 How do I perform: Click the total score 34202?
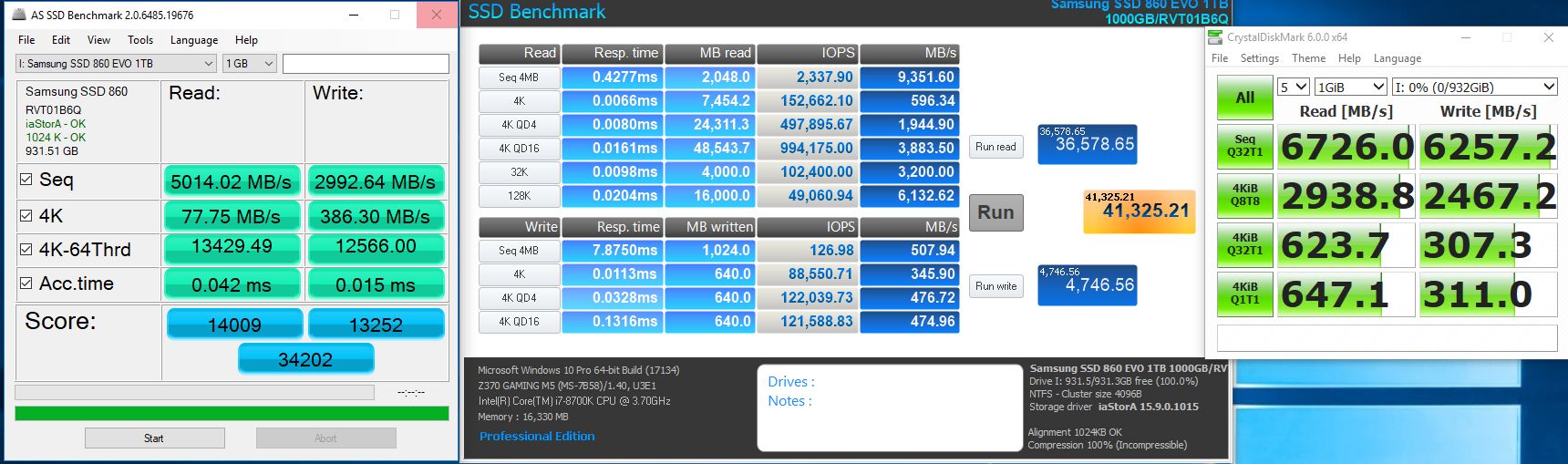[x=305, y=359]
